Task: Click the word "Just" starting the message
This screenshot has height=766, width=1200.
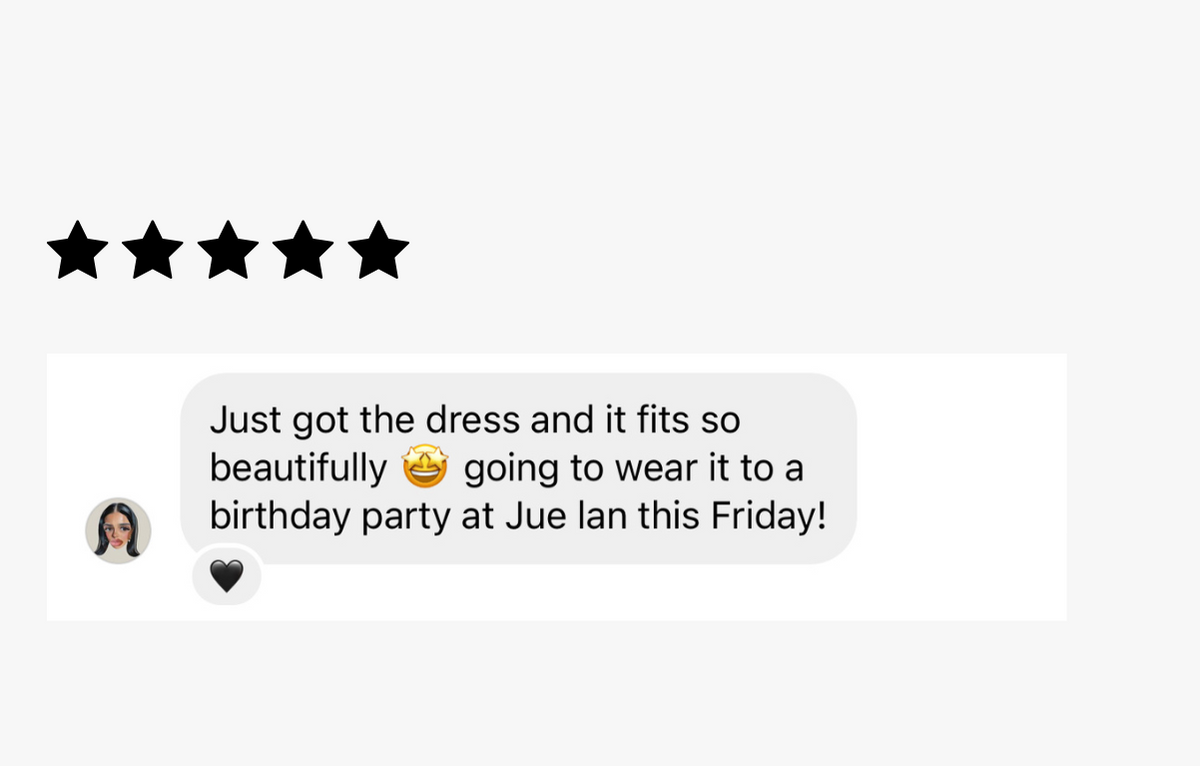Action: click(x=246, y=420)
